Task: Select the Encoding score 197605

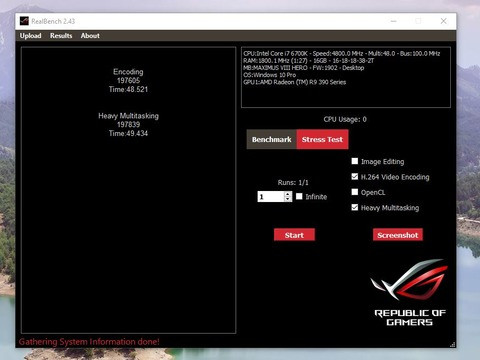Action: click(128, 80)
